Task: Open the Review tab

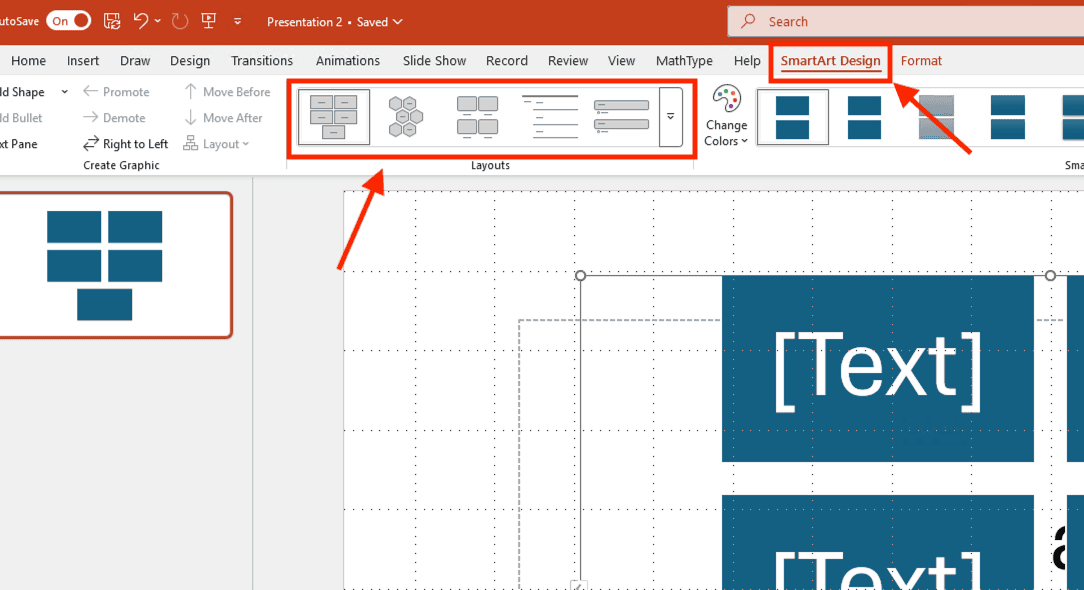Action: click(x=568, y=61)
